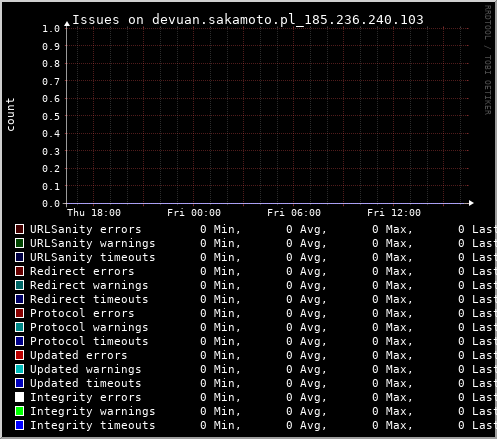Screen dimensions: 497x439
Task: Click the Updated warnings cyan swatch
Action: pos(19,369)
